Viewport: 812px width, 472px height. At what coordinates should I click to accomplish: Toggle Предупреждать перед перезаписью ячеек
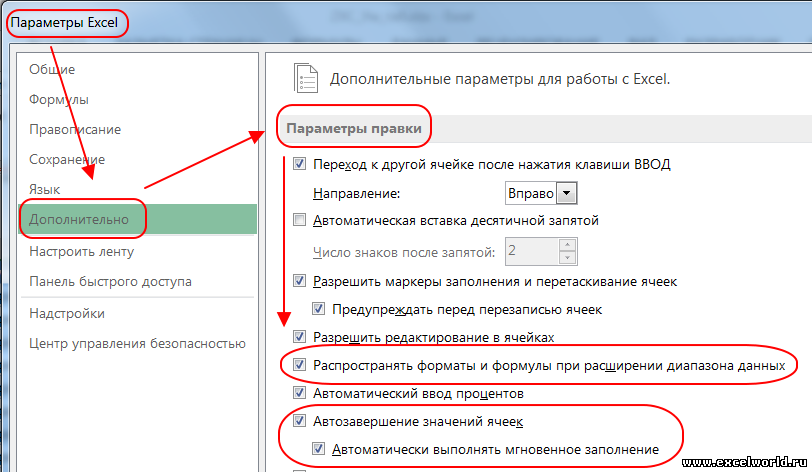[x=318, y=309]
